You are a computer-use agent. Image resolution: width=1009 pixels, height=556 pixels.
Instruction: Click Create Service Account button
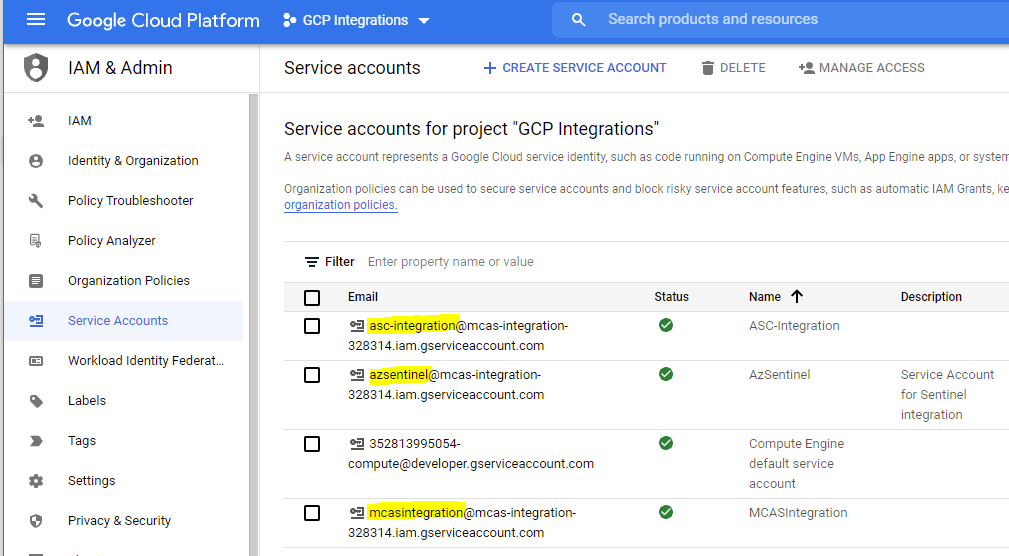[x=574, y=68]
